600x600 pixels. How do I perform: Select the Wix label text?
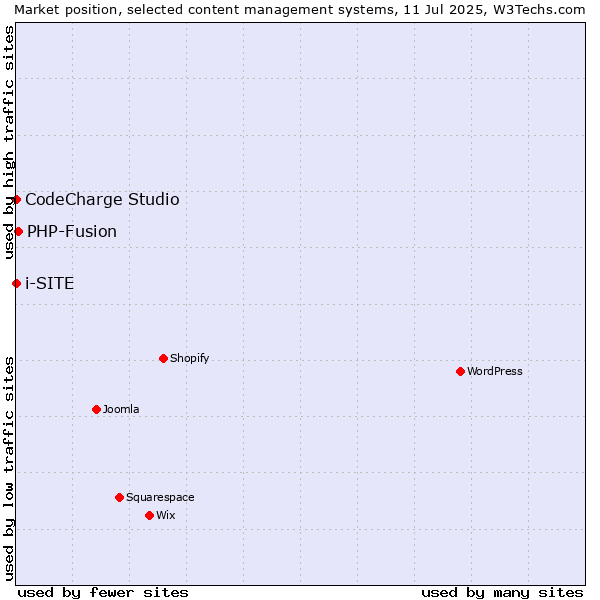pyautogui.click(x=166, y=515)
